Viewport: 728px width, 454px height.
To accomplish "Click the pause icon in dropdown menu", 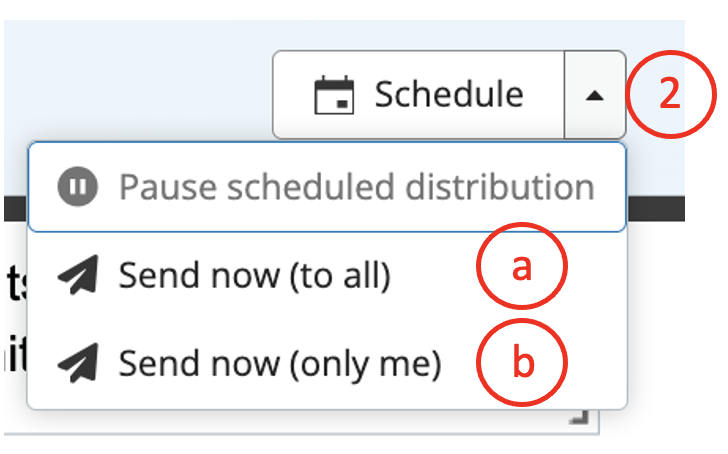I will pyautogui.click(x=76, y=187).
